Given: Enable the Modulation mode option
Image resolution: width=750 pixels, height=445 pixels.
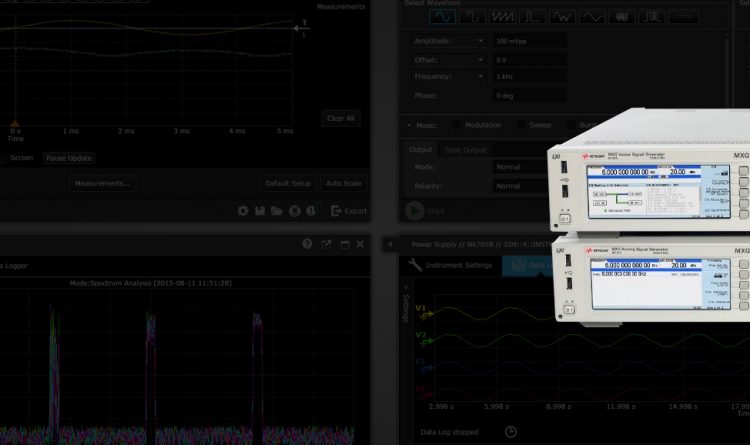Looking at the screenshot, I should 456,125.
